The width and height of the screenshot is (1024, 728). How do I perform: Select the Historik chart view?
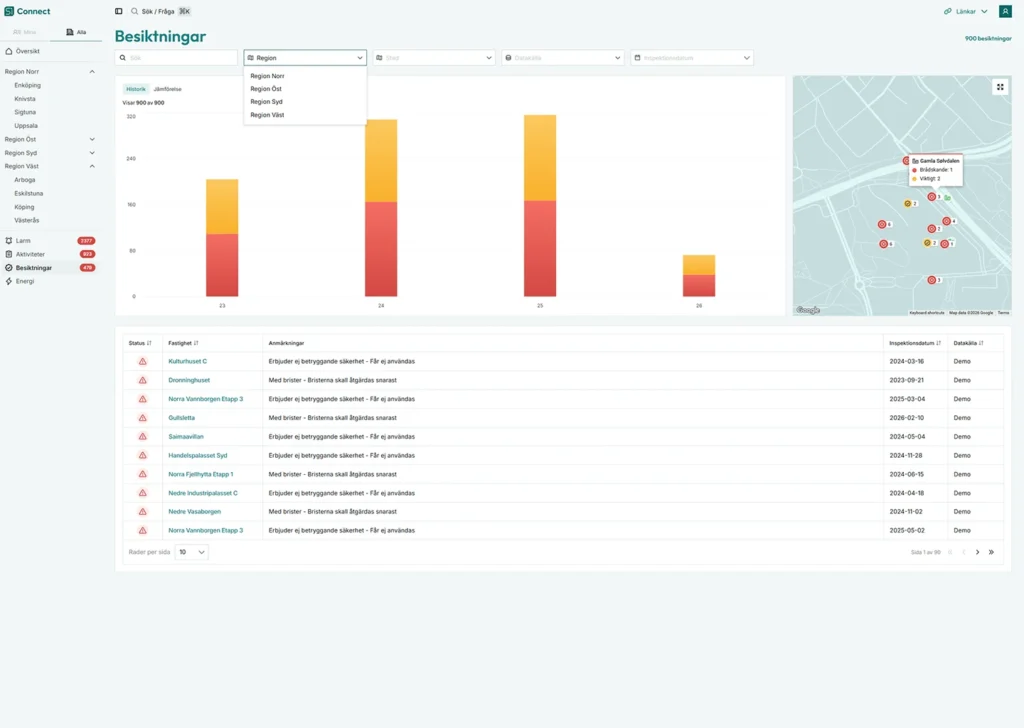(x=135, y=89)
